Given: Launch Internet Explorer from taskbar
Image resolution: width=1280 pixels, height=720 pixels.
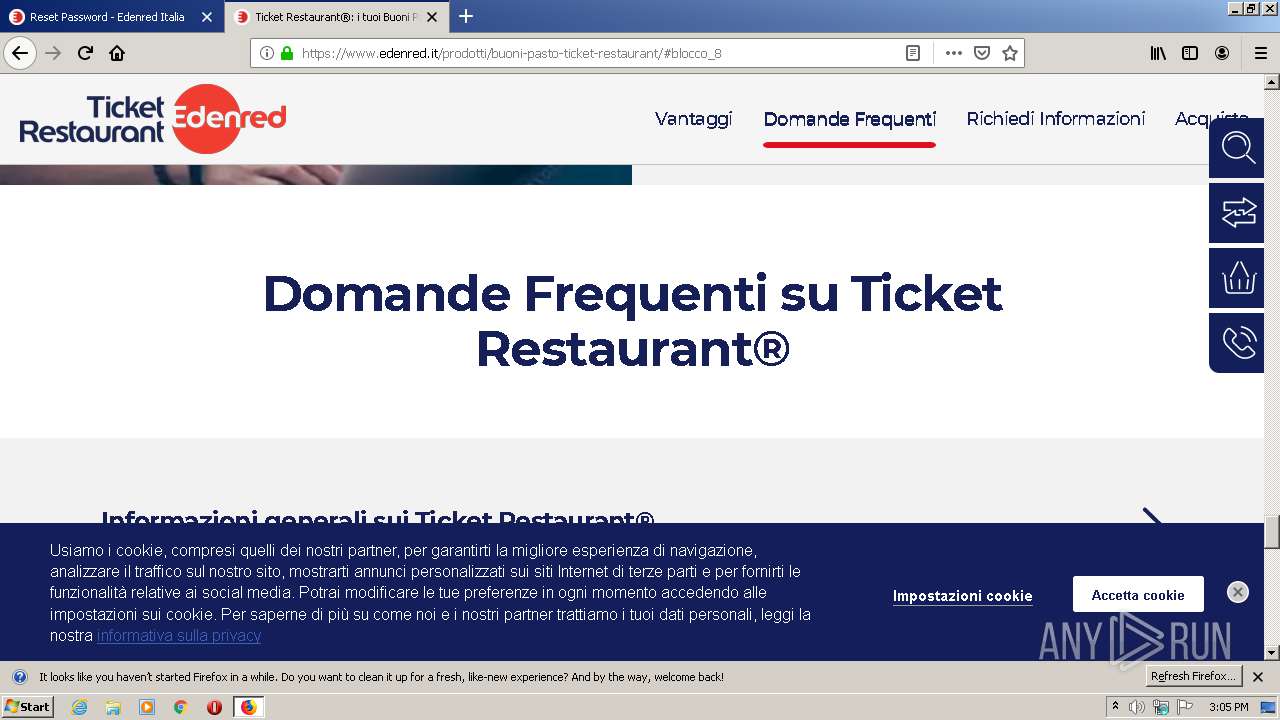Looking at the screenshot, I should (79, 707).
